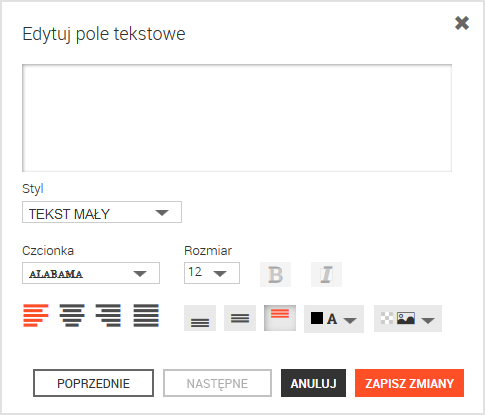This screenshot has height=415, width=485.
Task: Click the NASTĘPNE button
Action: coord(217,383)
